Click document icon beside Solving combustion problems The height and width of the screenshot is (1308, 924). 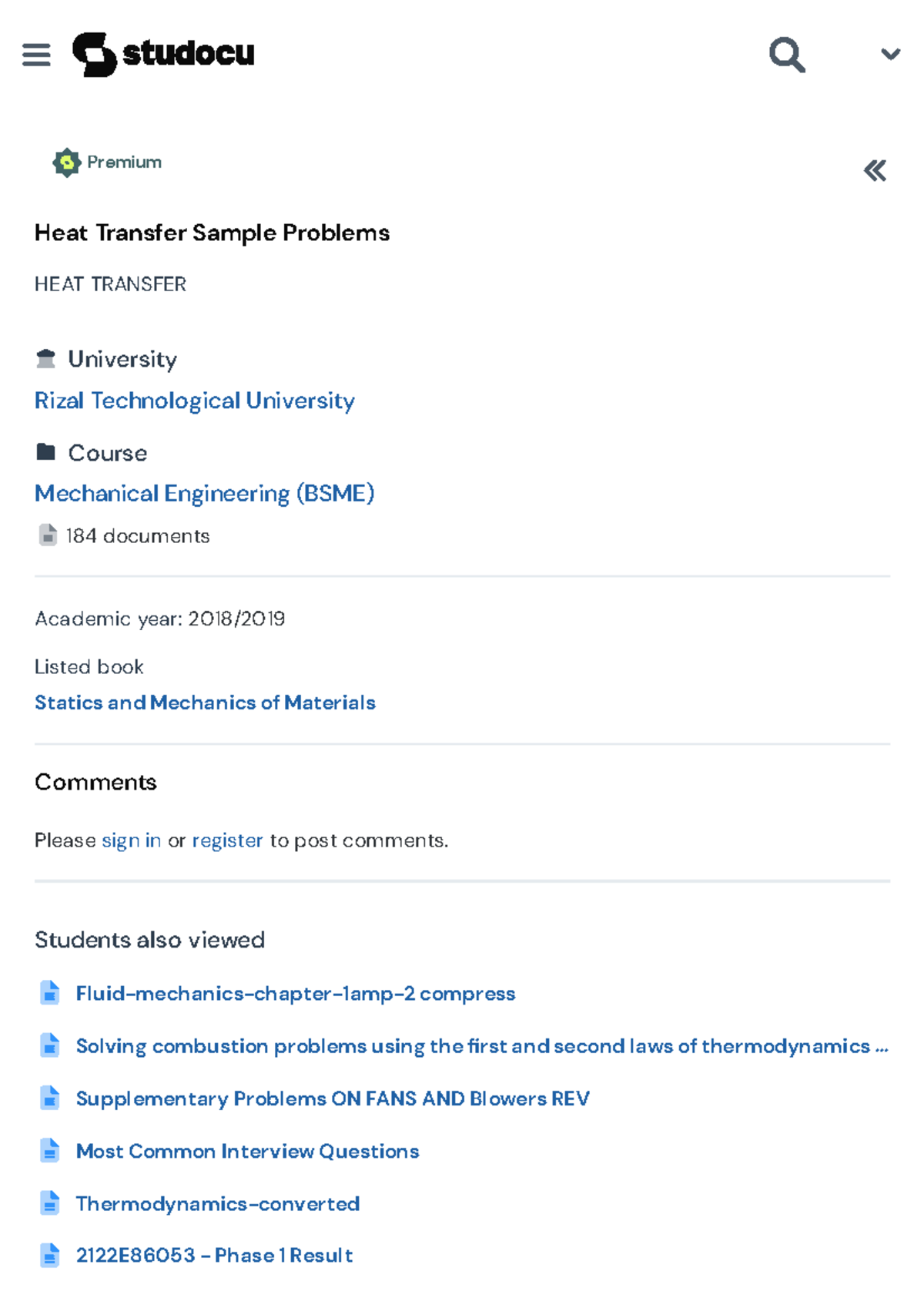(50, 1046)
